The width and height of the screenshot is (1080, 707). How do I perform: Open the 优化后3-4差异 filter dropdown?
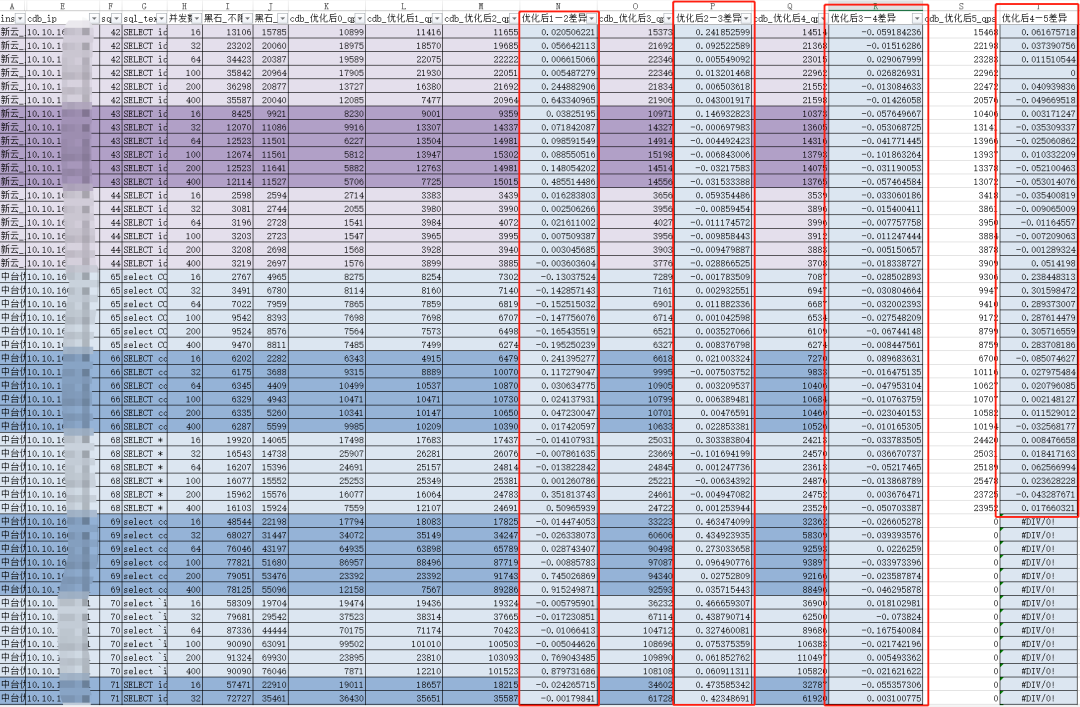tap(917, 19)
